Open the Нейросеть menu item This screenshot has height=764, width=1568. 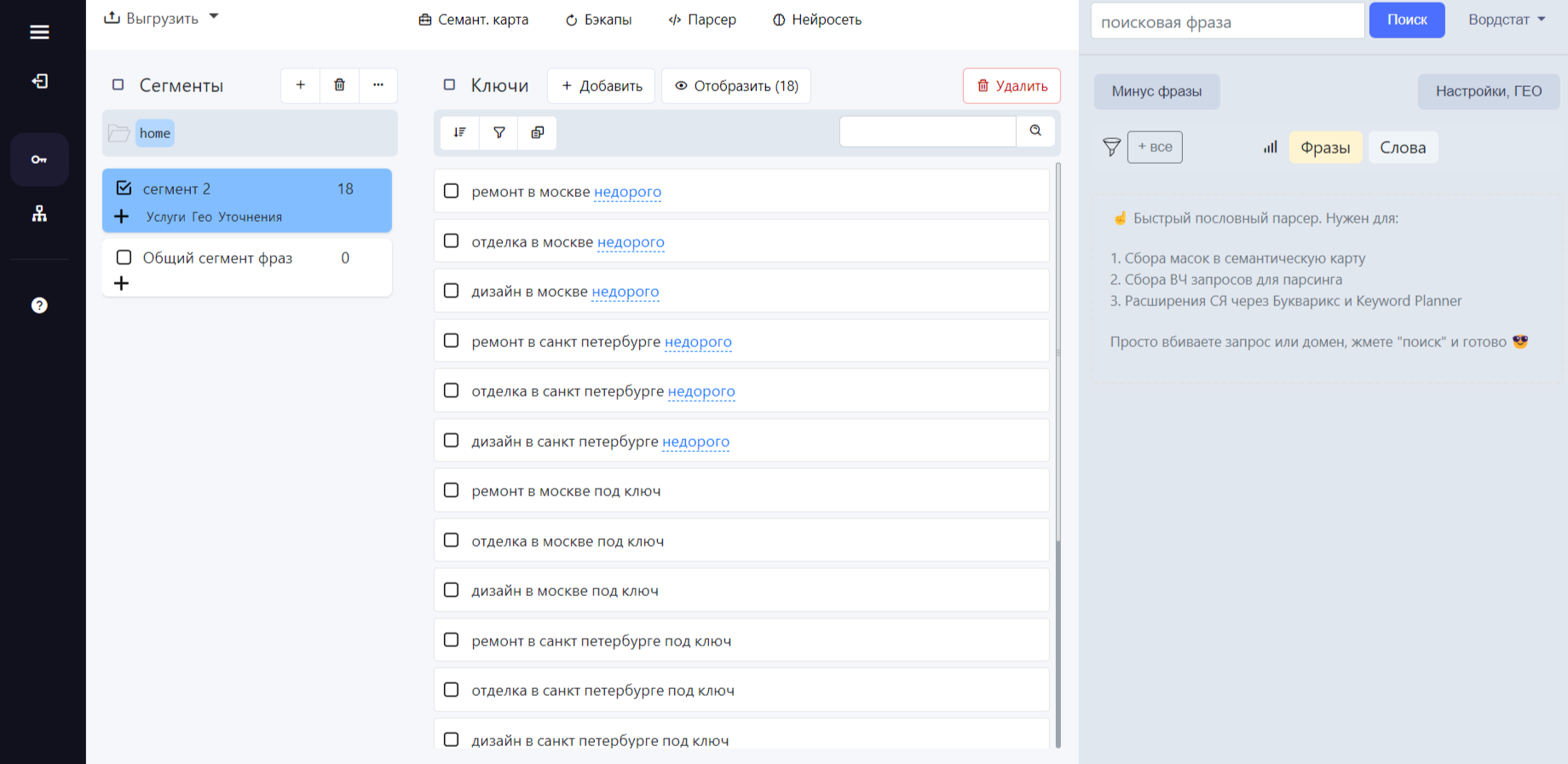817,20
